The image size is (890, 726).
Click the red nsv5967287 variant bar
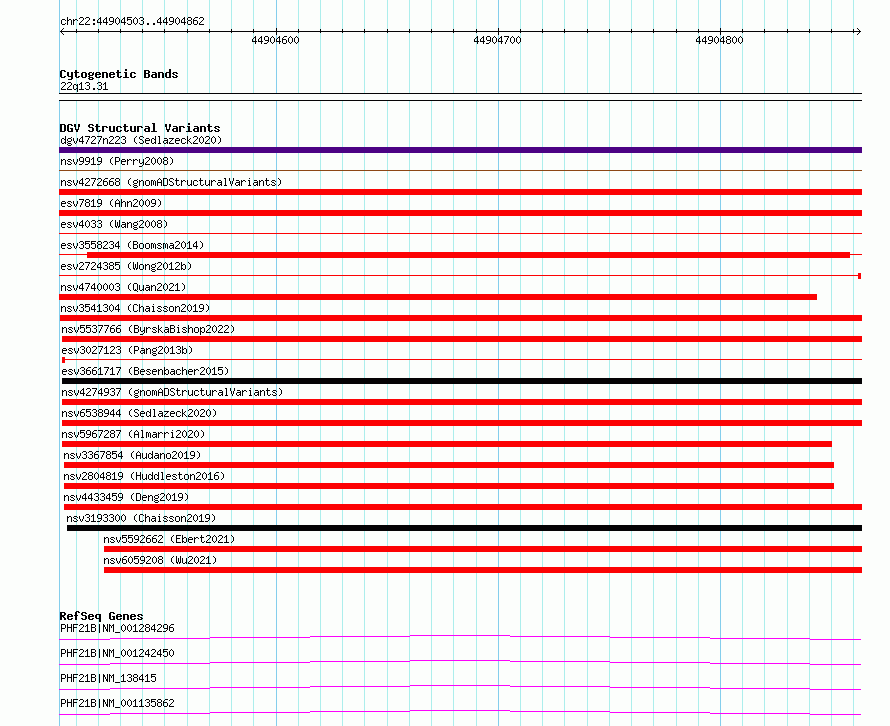pyautogui.click(x=447, y=444)
